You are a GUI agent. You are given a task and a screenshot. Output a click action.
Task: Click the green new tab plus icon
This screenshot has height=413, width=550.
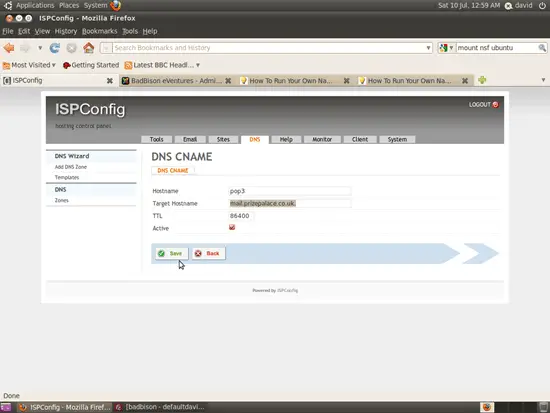482,80
